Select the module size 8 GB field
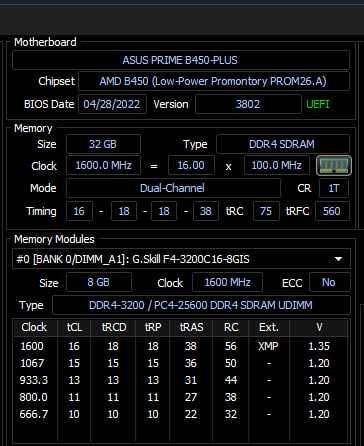Screen dimensions: 364x446 coord(99,282)
